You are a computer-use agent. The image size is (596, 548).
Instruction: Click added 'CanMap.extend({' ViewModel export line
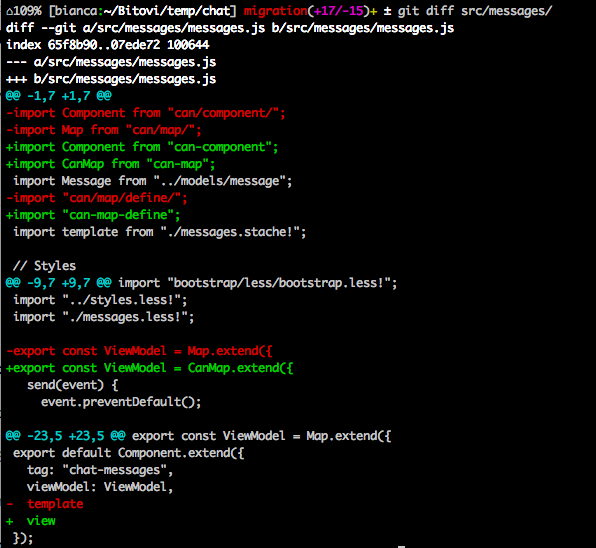click(150, 368)
